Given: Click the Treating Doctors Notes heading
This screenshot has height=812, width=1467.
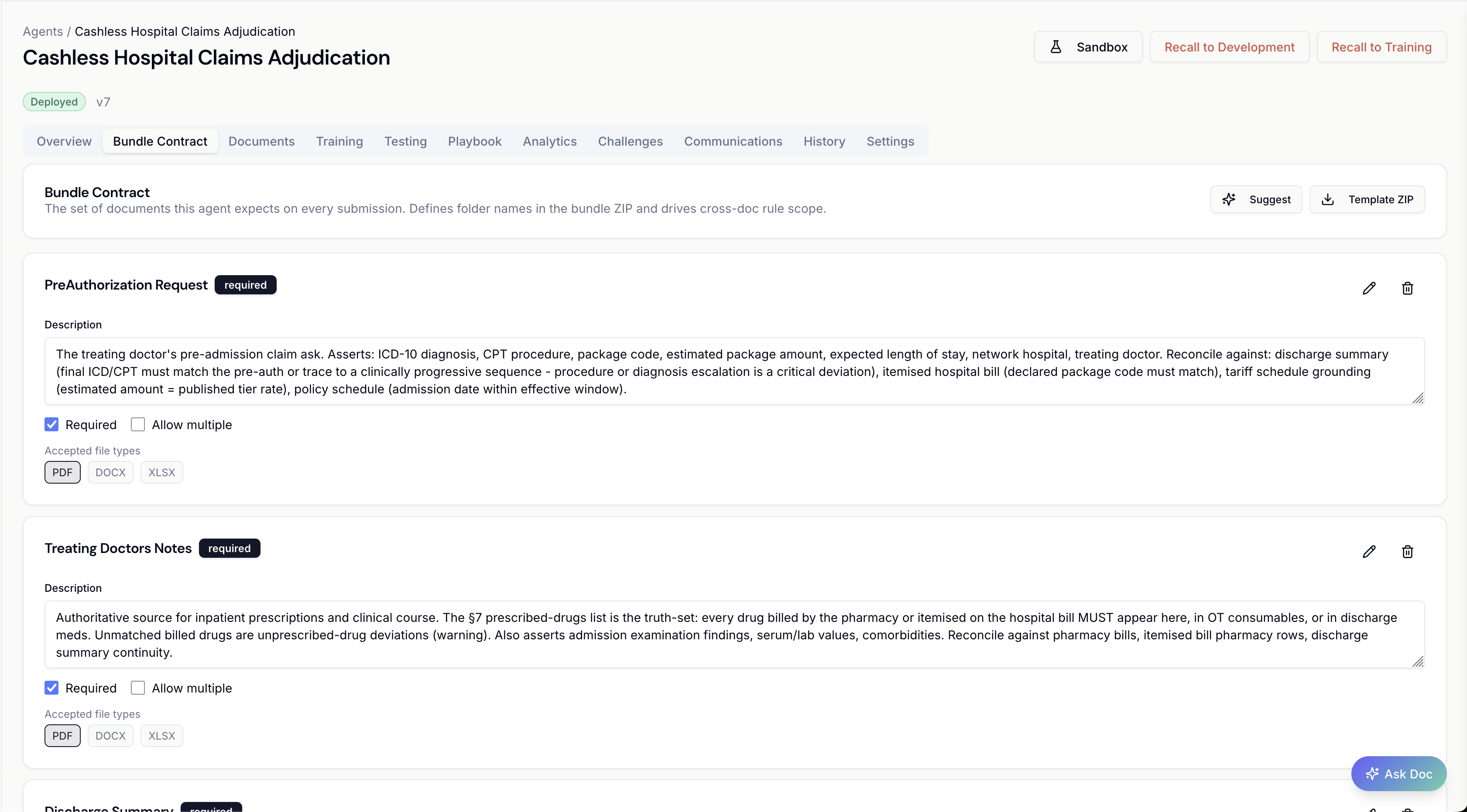Looking at the screenshot, I should (118, 549).
